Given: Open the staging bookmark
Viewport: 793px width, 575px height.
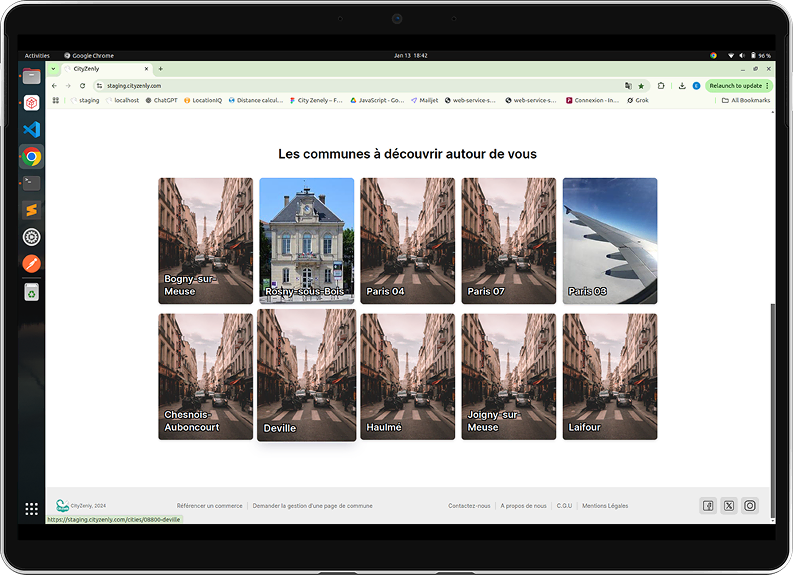Looking at the screenshot, I should coord(85,100).
